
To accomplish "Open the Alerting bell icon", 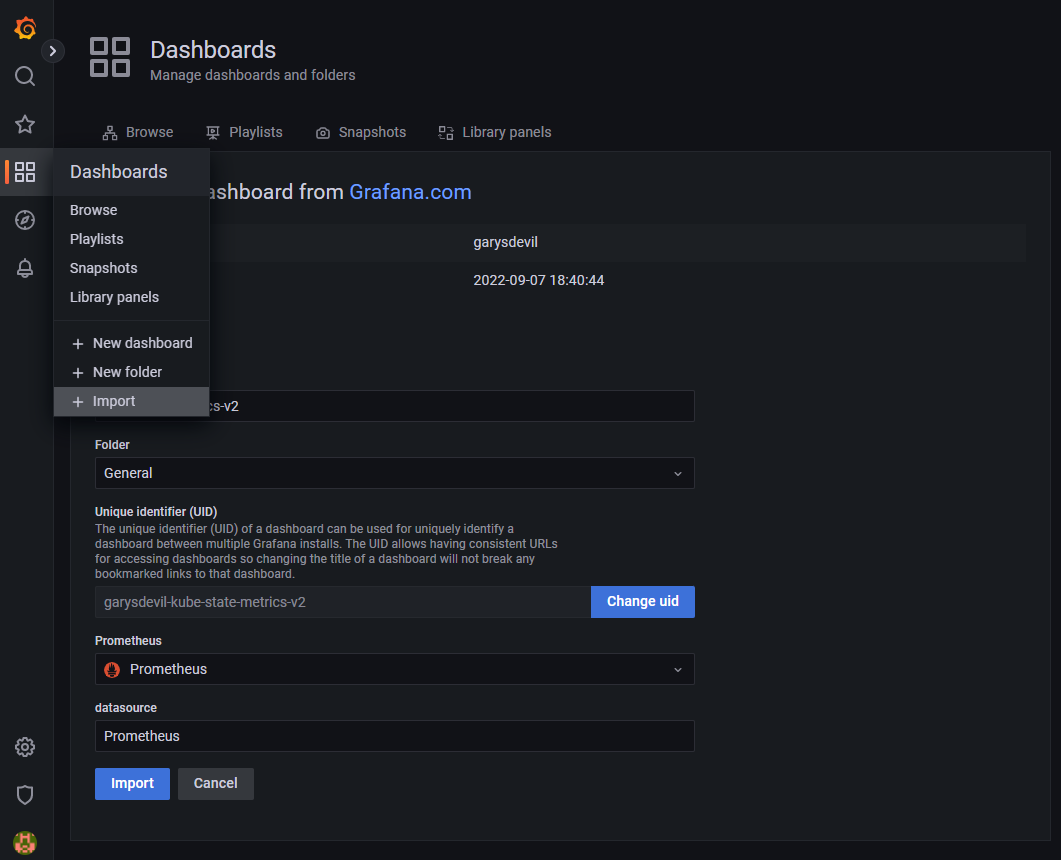I will 25,268.
